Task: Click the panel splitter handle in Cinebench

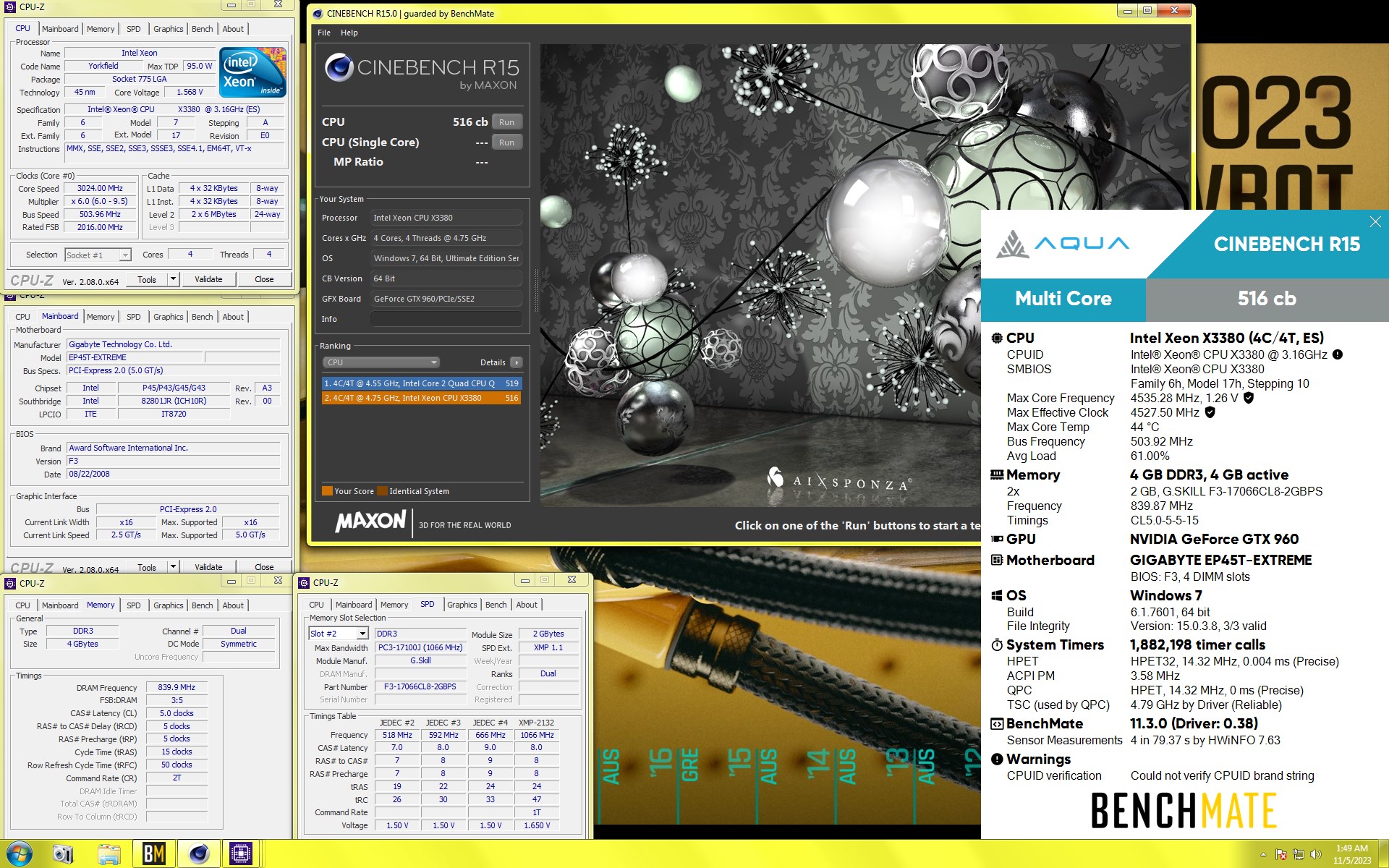Action: click(x=536, y=289)
